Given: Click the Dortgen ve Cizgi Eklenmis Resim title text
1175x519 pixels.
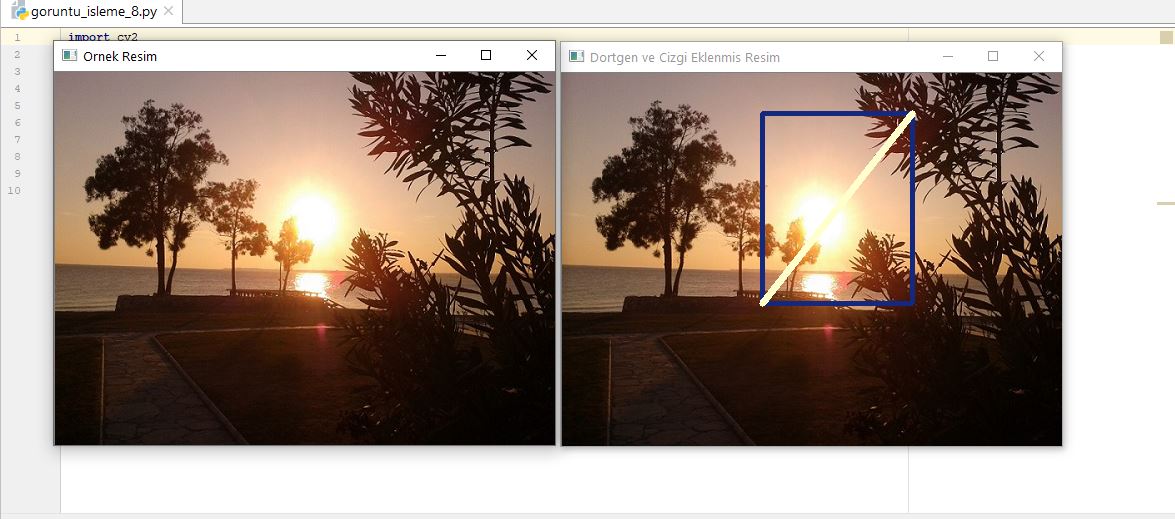Looking at the screenshot, I should (685, 57).
